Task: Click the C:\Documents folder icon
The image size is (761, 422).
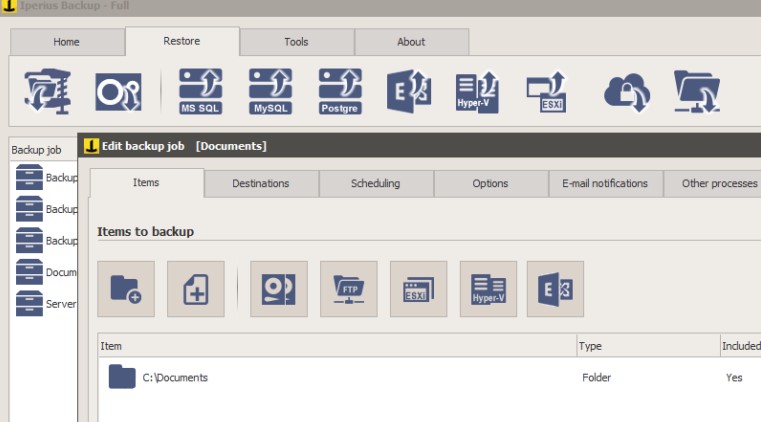Action: click(x=122, y=376)
